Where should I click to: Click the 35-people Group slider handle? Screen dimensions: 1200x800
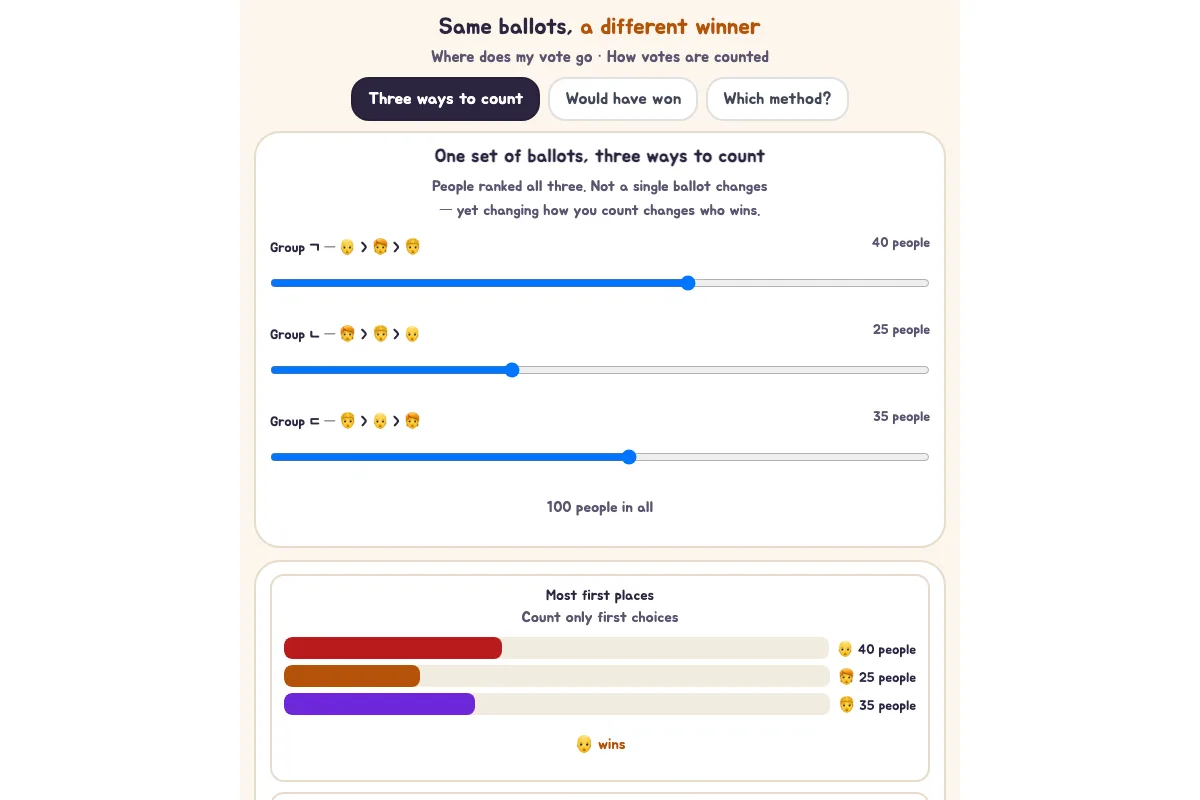tap(629, 457)
